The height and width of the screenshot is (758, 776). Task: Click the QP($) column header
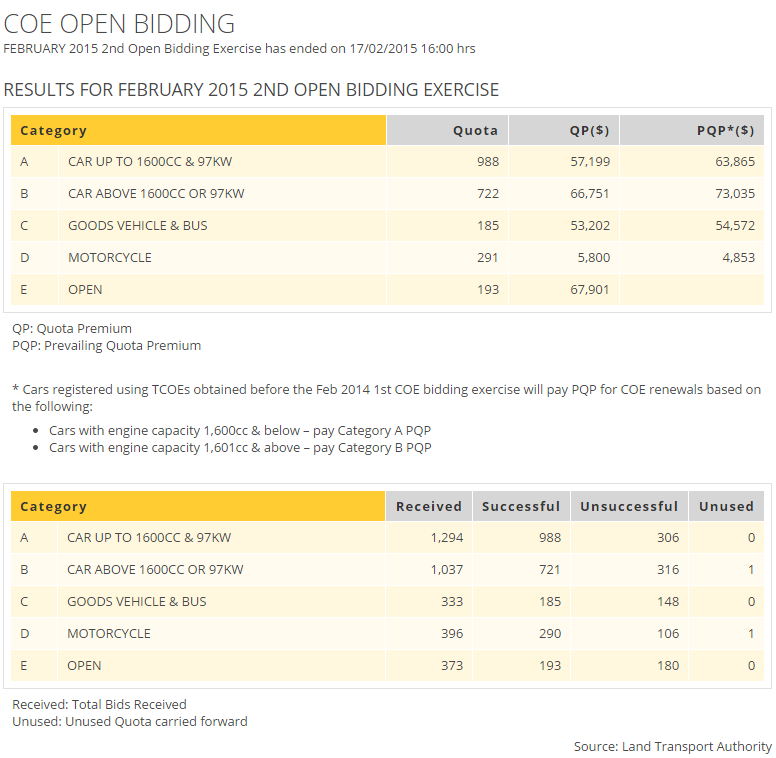coord(564,130)
